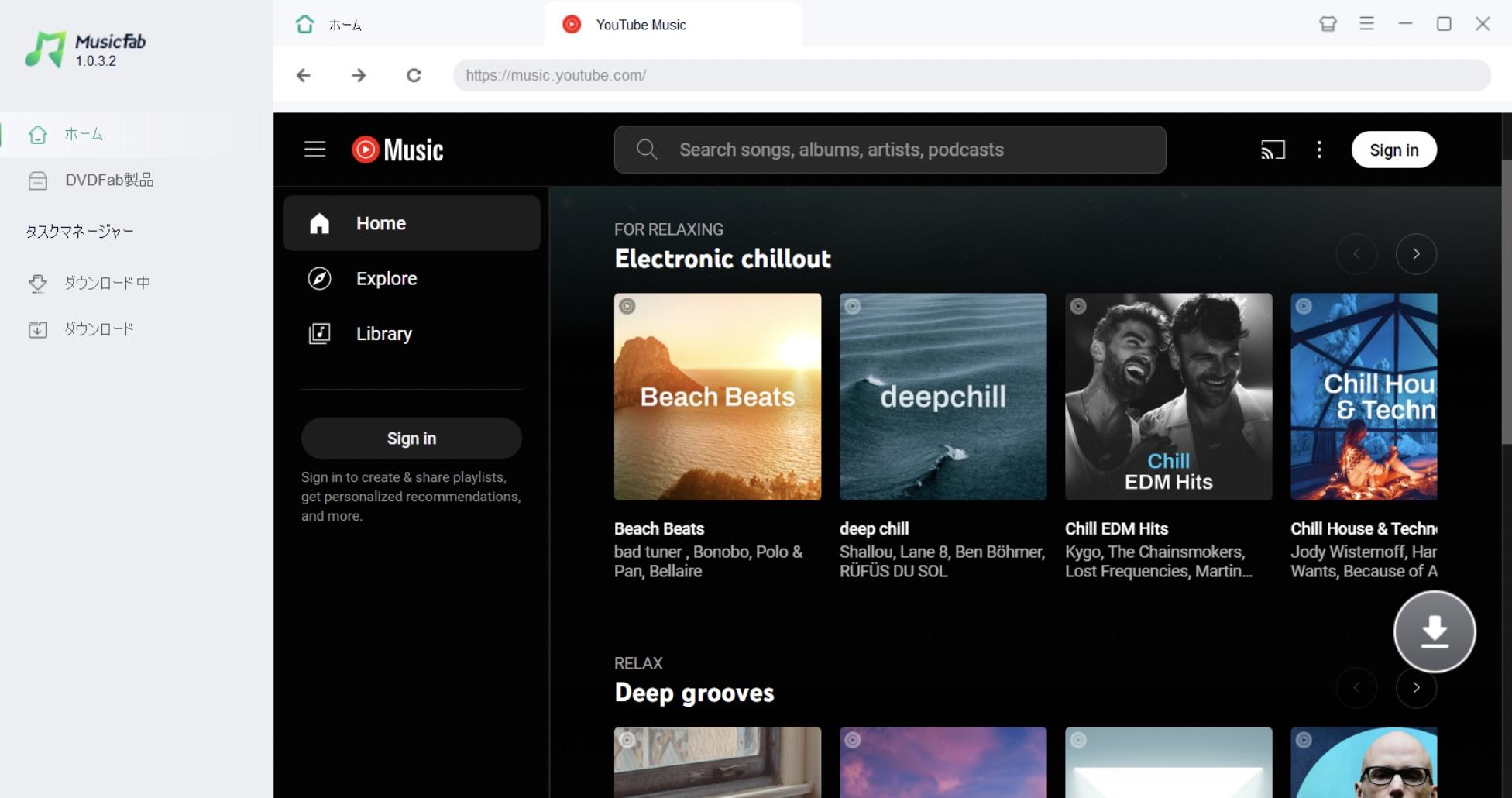Click the Home house icon in YouTube sidebar
Screen dimensions: 1512x798
(x=319, y=223)
